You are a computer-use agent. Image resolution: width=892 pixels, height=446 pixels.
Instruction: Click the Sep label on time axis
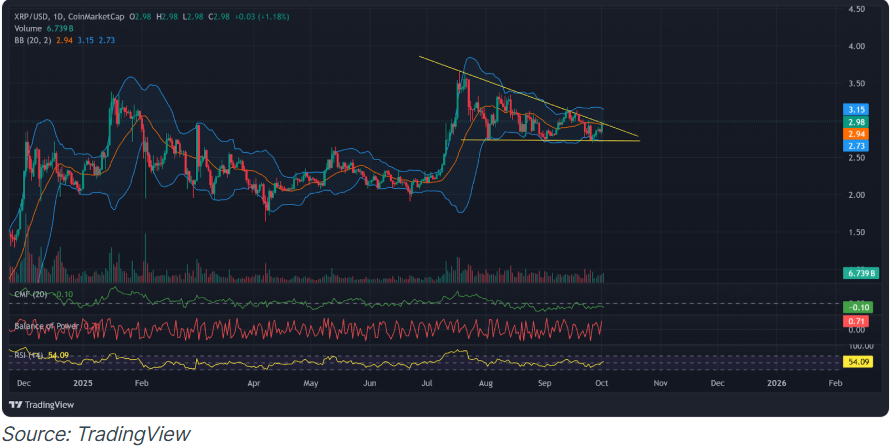(544, 384)
